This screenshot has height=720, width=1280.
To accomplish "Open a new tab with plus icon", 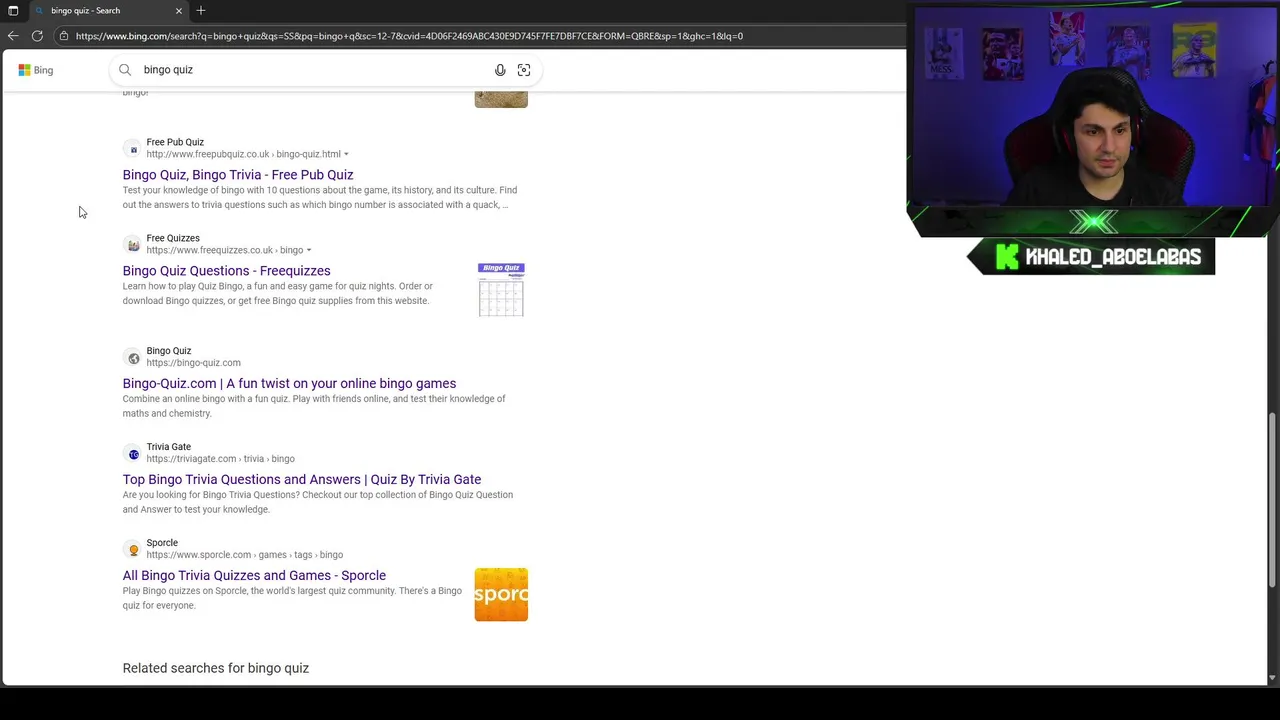I will coord(201,11).
